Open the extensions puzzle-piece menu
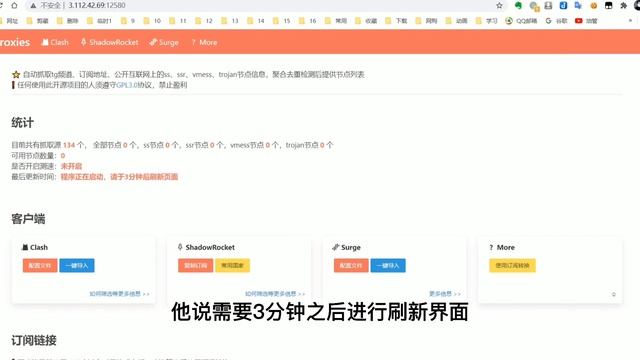640x360 pixels. pyautogui.click(x=623, y=6)
